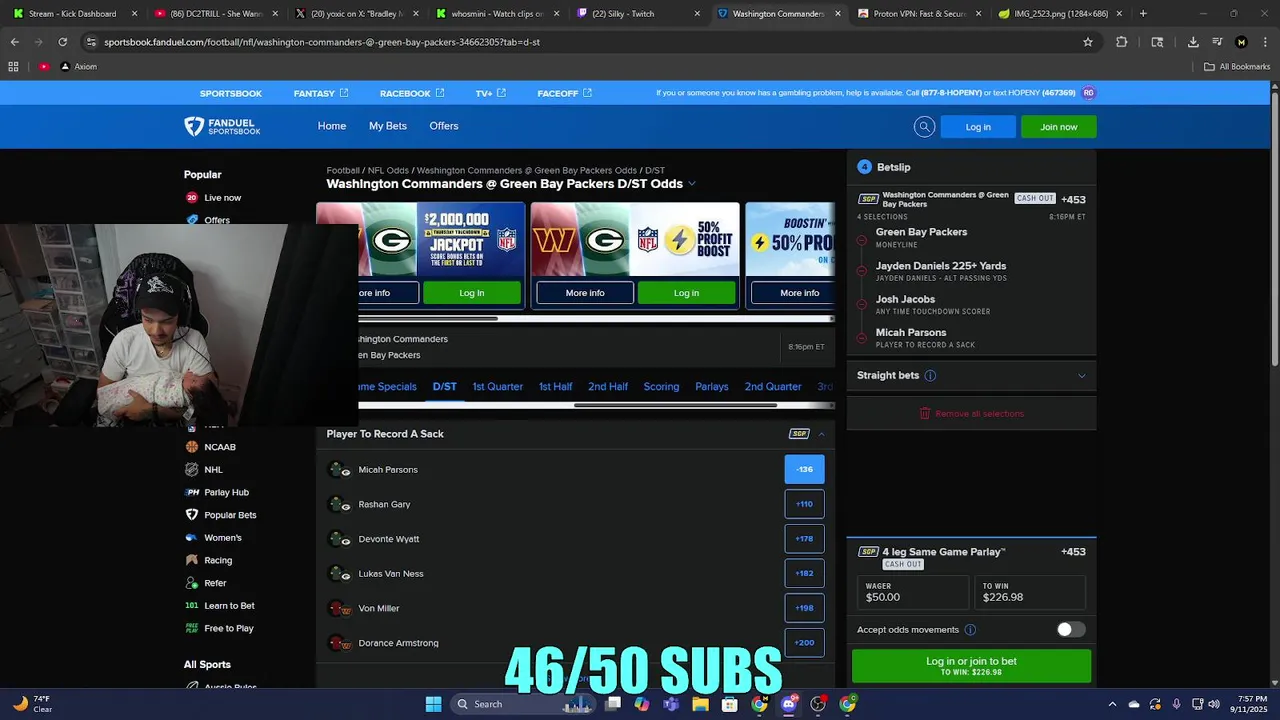The width and height of the screenshot is (1280, 720).
Task: Click NFL Odds breadcrumb link
Action: coord(388,171)
